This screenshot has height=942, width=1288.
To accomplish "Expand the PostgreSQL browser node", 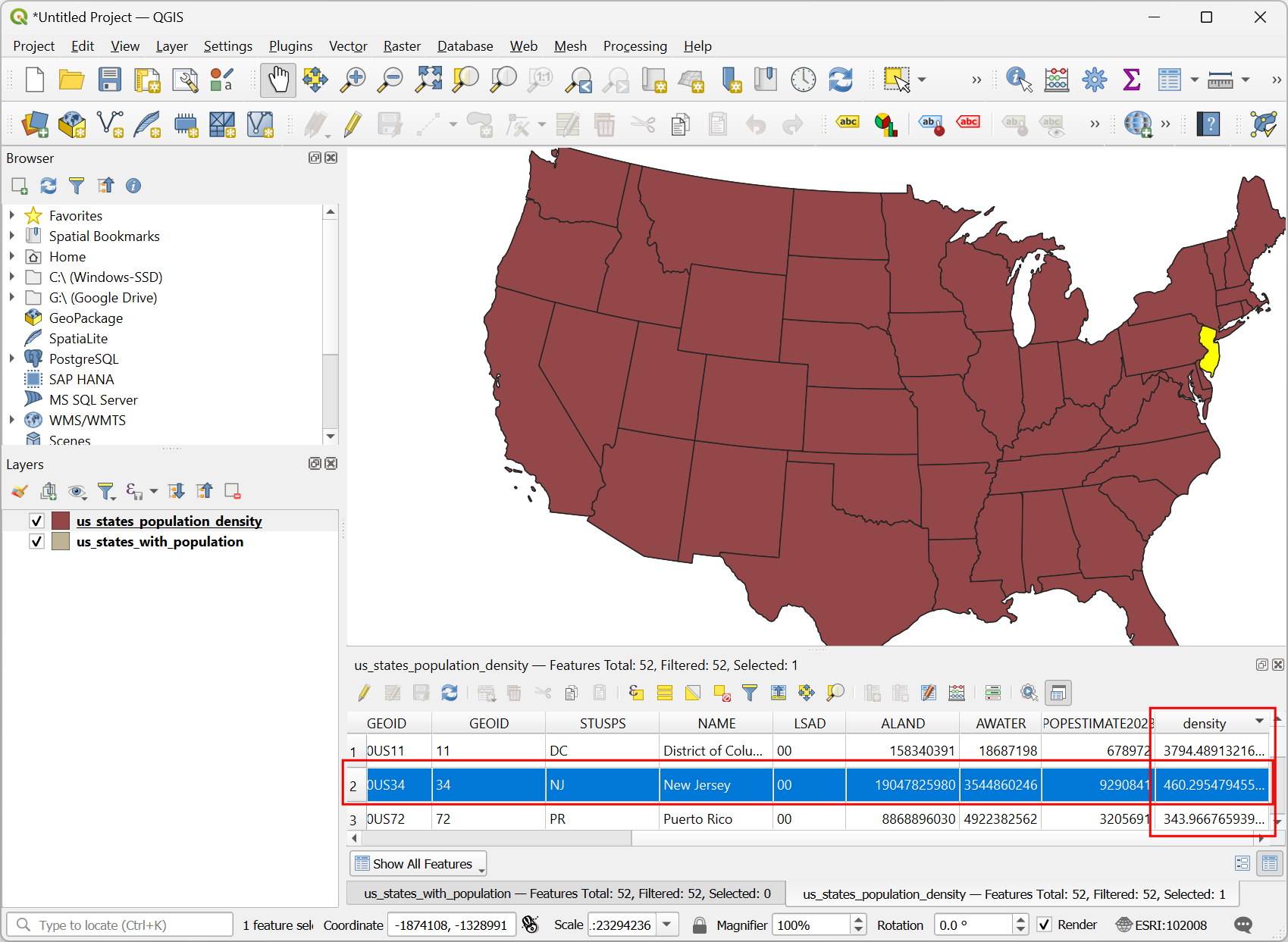I will pos(12,358).
